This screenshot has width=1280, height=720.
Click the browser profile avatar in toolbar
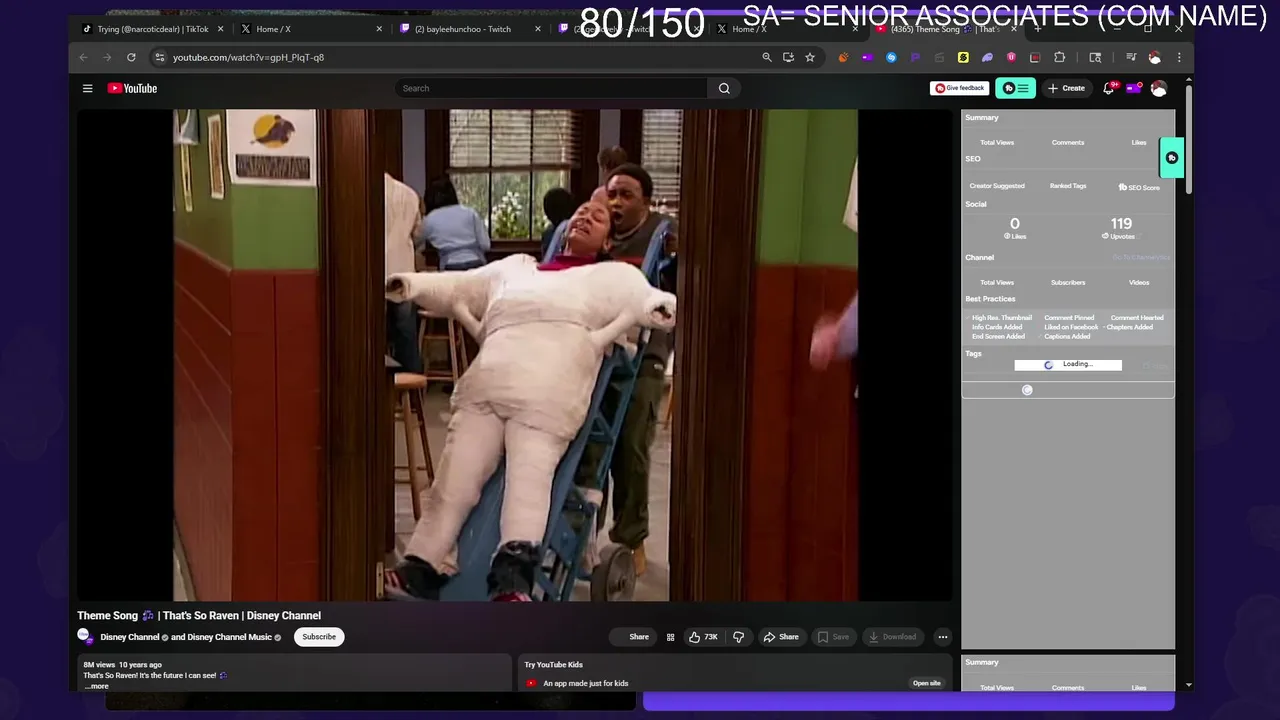pos(1155,57)
